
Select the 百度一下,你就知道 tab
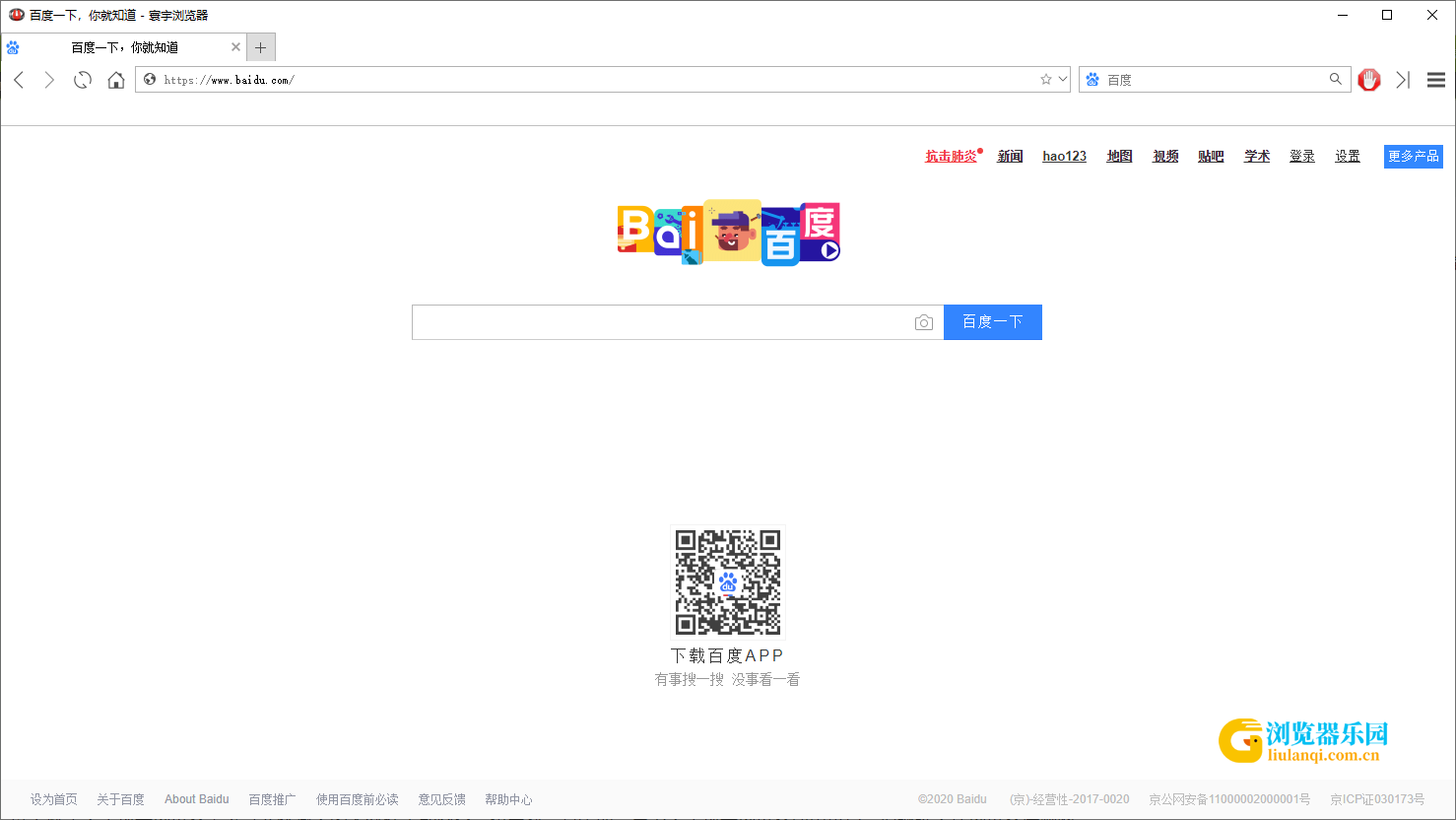click(123, 47)
